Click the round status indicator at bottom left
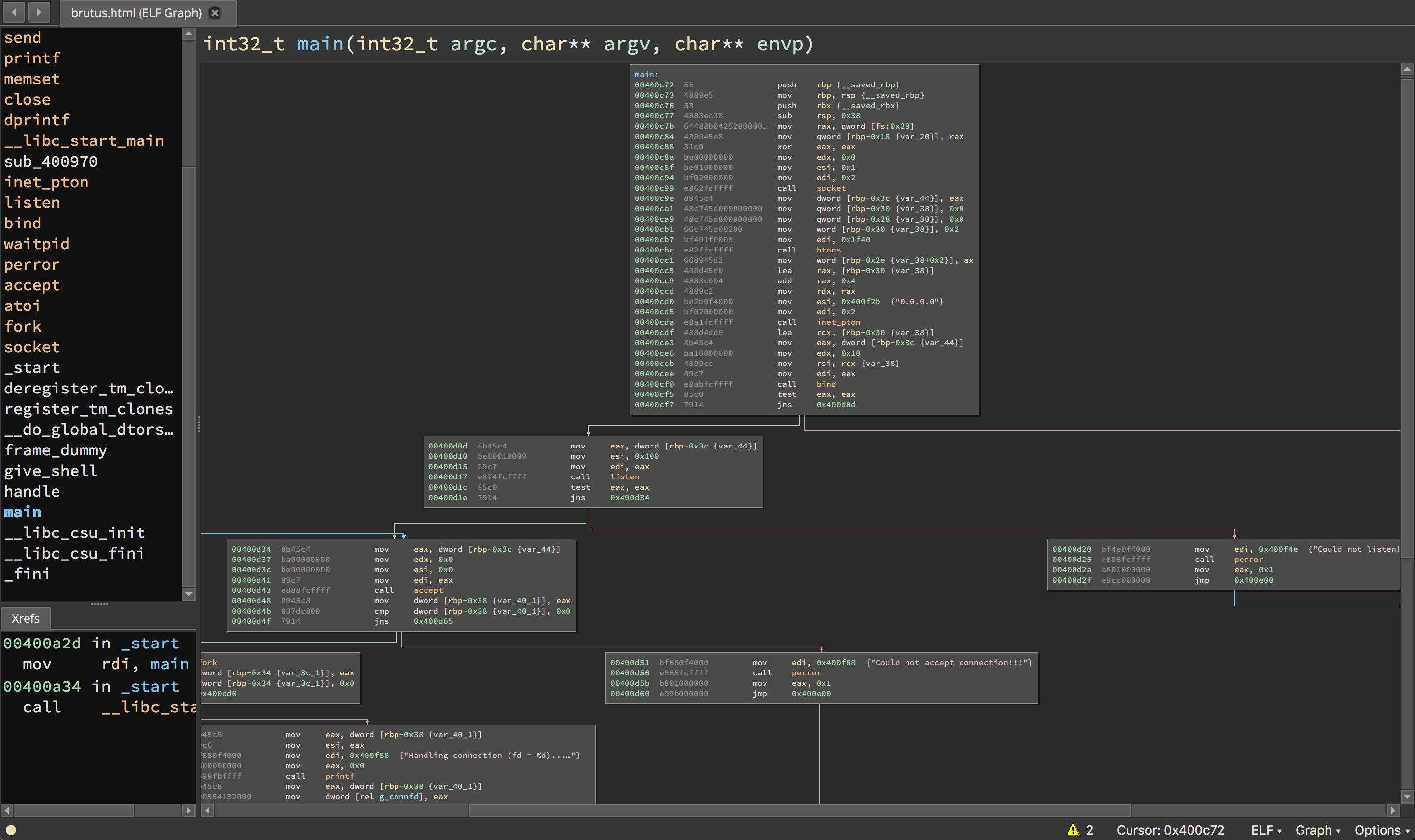The image size is (1415, 840). (11, 830)
